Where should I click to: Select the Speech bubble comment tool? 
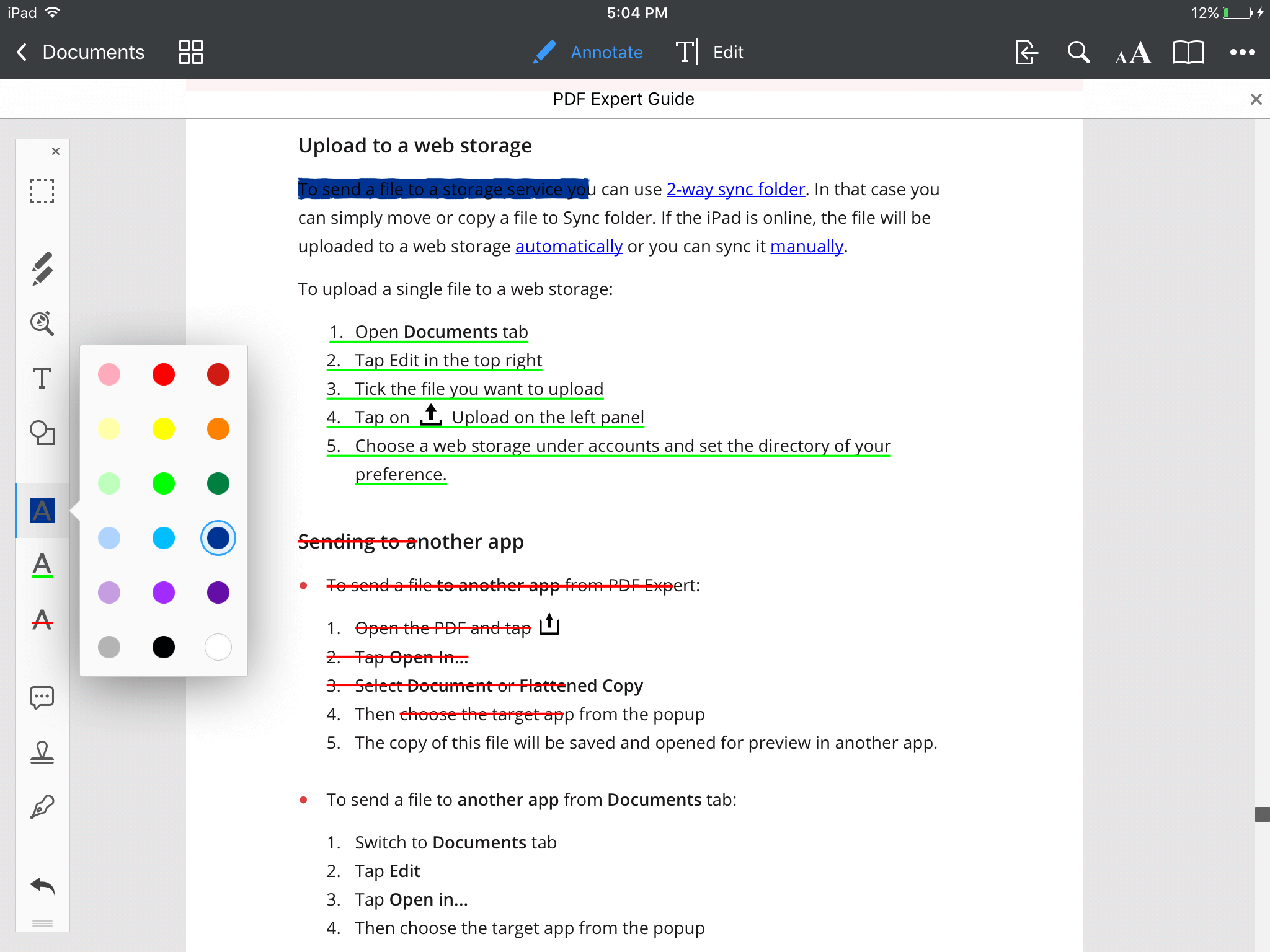click(x=41, y=696)
